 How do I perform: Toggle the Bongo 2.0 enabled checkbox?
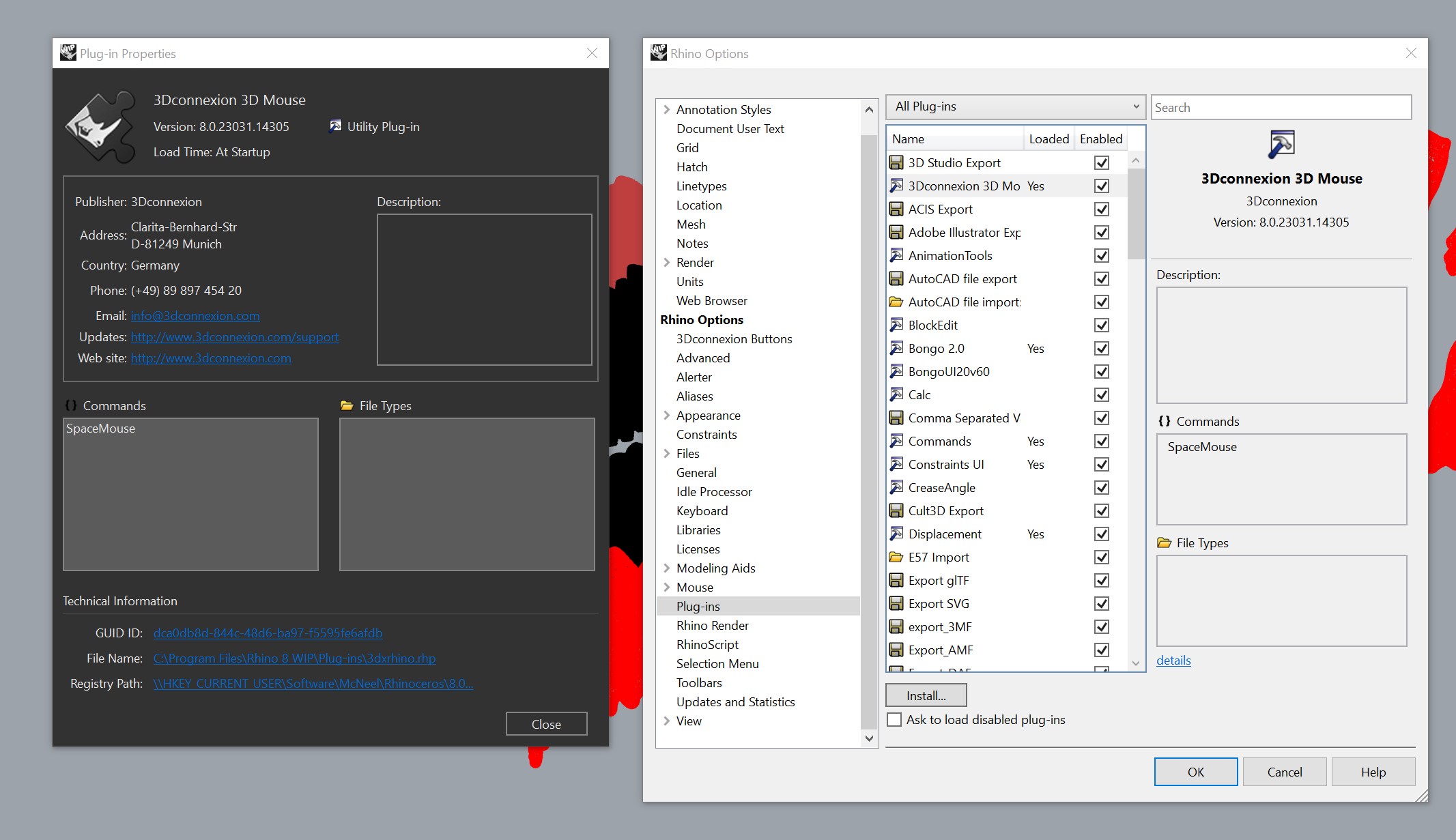click(1102, 348)
